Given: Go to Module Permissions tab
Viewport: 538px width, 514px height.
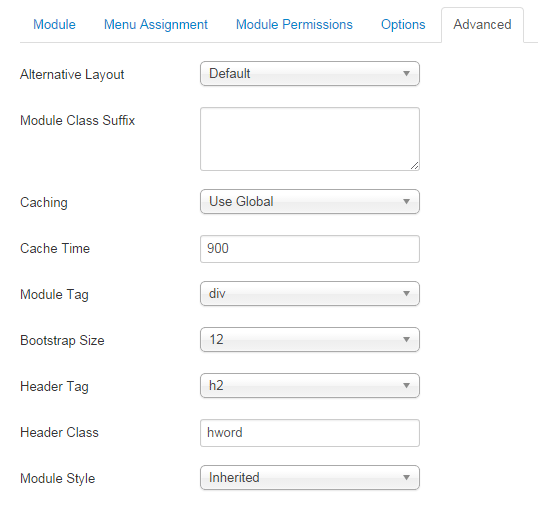Looking at the screenshot, I should 294,25.
